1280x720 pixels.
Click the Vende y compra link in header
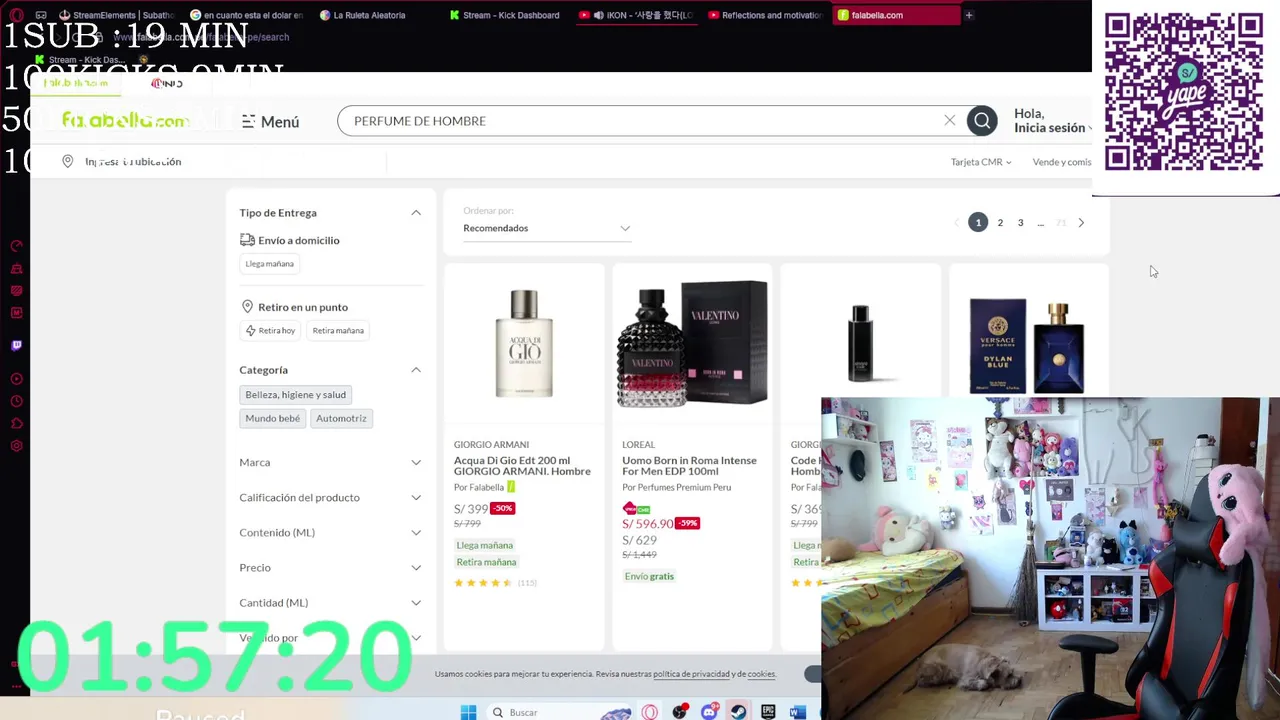[x=1062, y=162]
